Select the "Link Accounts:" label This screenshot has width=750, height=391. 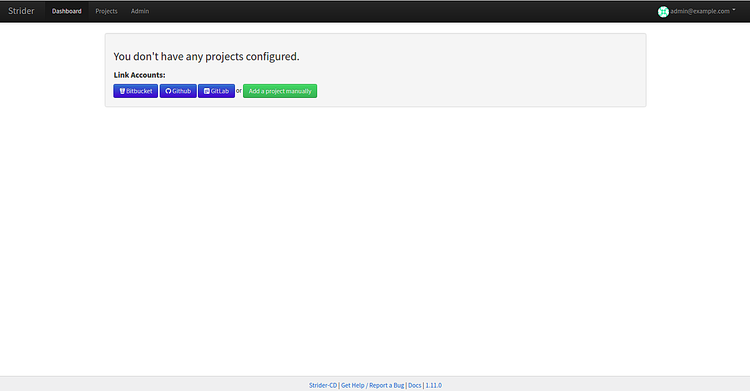click(139, 75)
